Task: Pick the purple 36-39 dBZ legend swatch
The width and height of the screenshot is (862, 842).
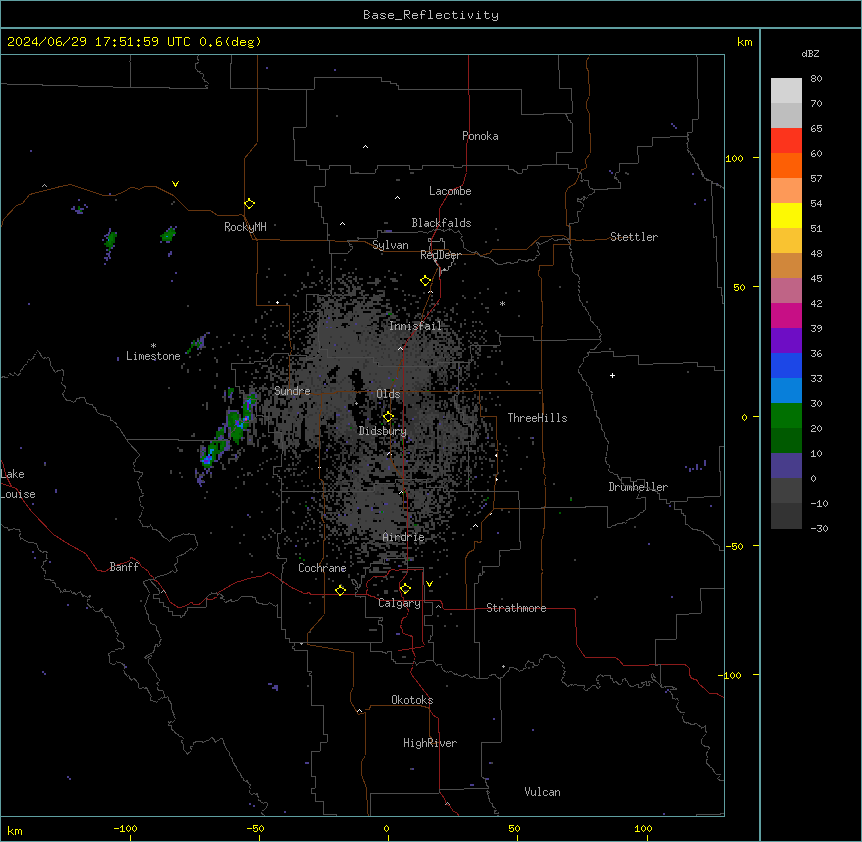Action: coord(786,341)
